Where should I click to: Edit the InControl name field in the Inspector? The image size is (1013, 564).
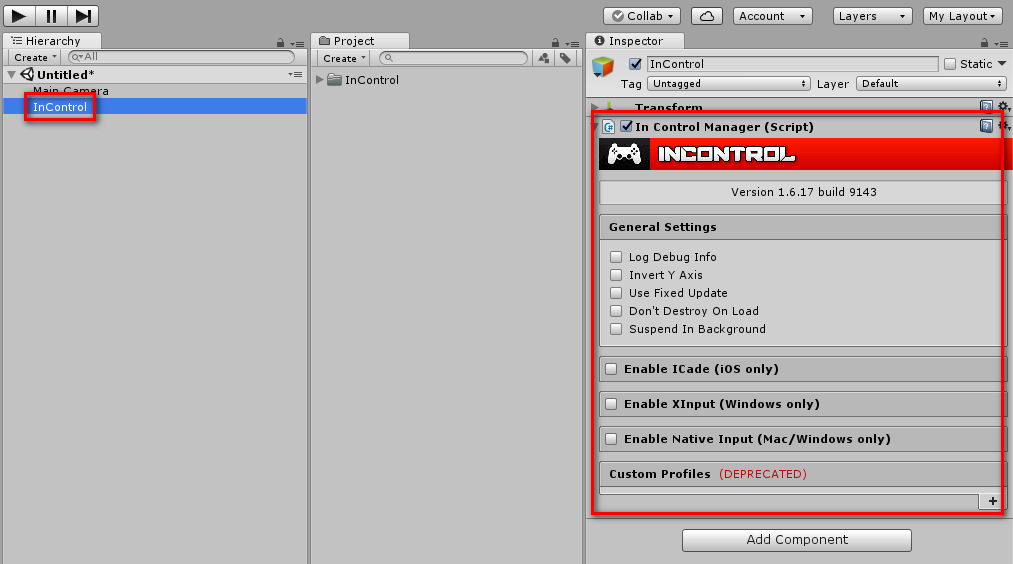[x=793, y=64]
